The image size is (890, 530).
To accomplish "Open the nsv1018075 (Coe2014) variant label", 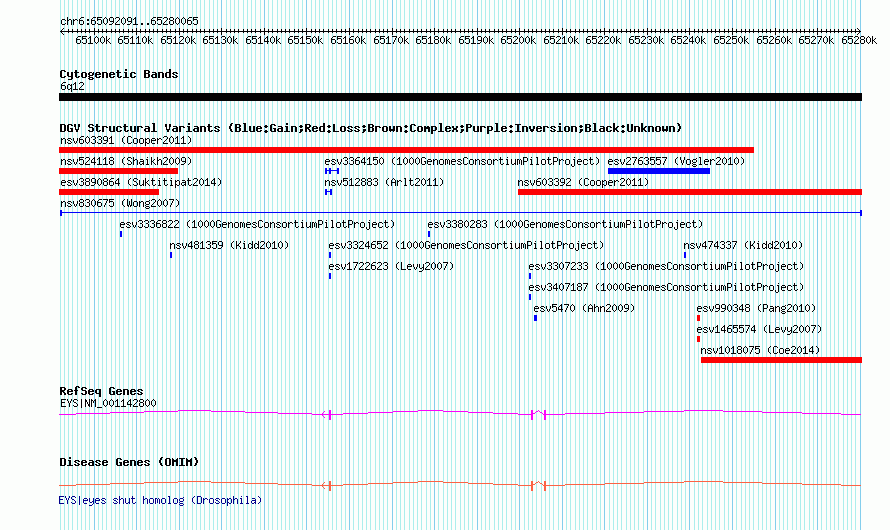I will coord(760,351).
